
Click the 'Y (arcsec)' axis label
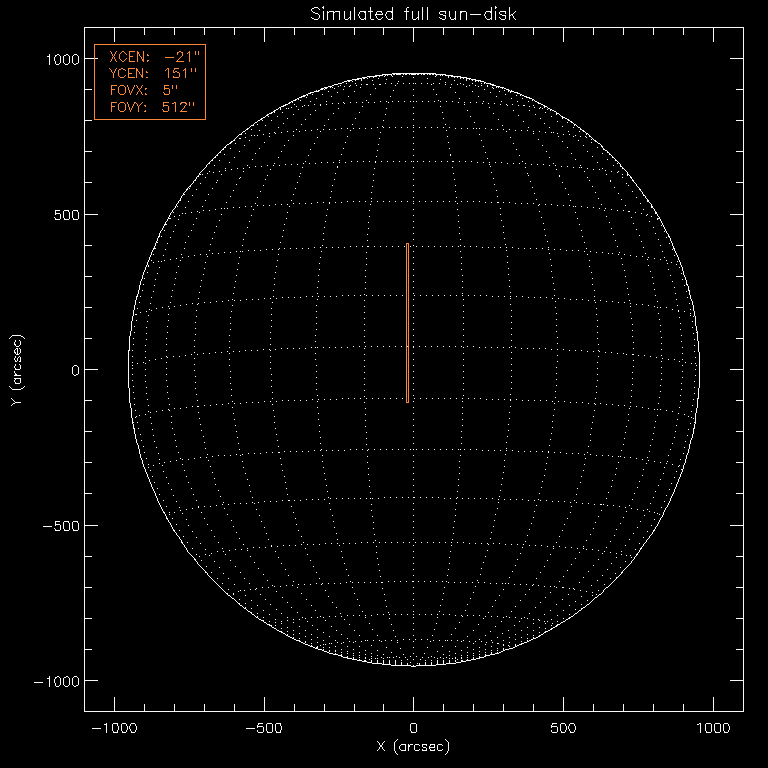tap(17, 370)
